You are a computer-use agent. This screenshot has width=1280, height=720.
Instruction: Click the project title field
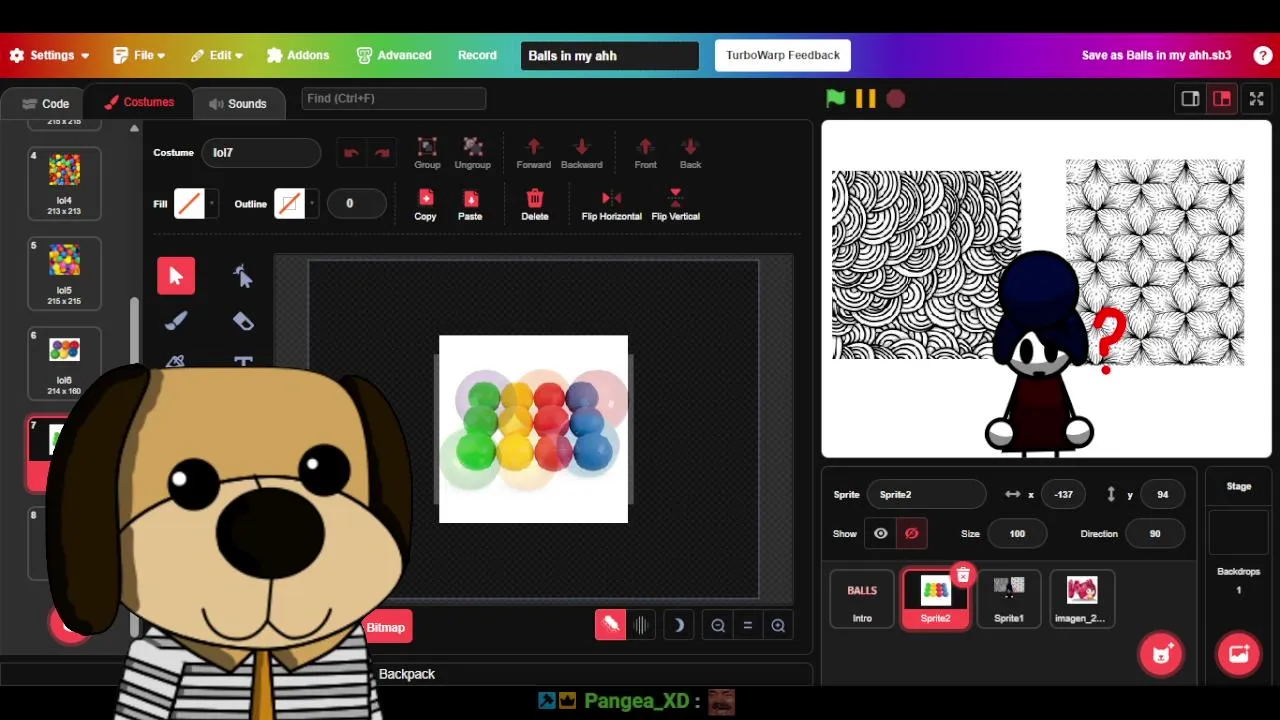pos(610,55)
